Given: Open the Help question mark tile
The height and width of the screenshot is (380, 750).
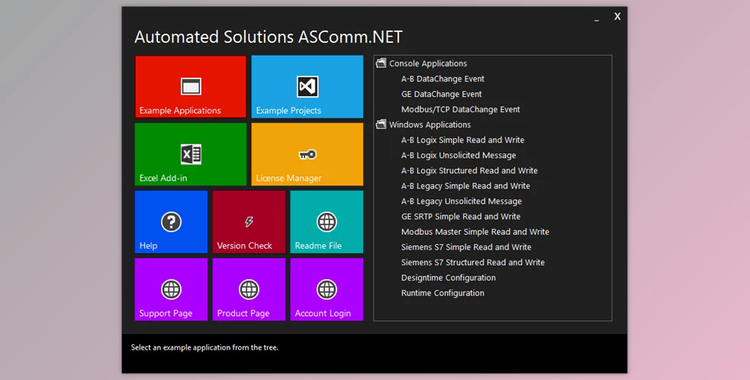Looking at the screenshot, I should pos(171,222).
